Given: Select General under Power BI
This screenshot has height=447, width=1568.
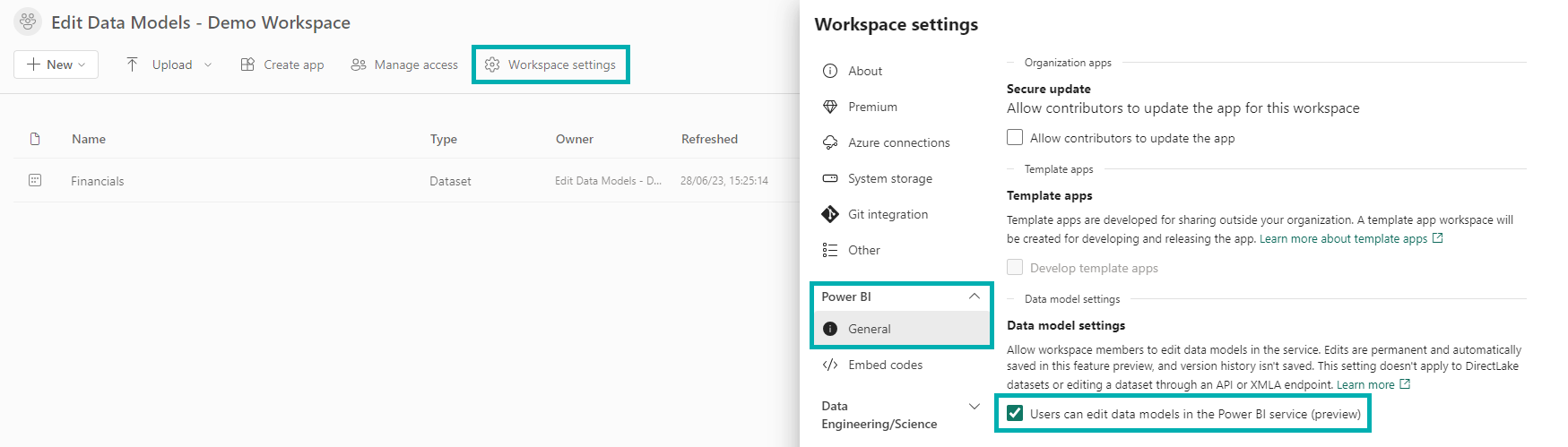Looking at the screenshot, I should (903, 329).
